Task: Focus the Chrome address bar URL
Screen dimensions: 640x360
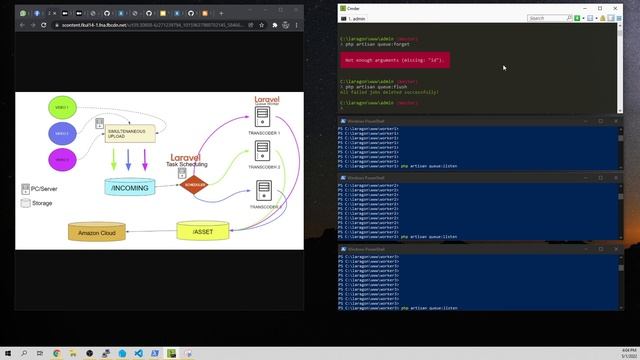Action: [152, 25]
